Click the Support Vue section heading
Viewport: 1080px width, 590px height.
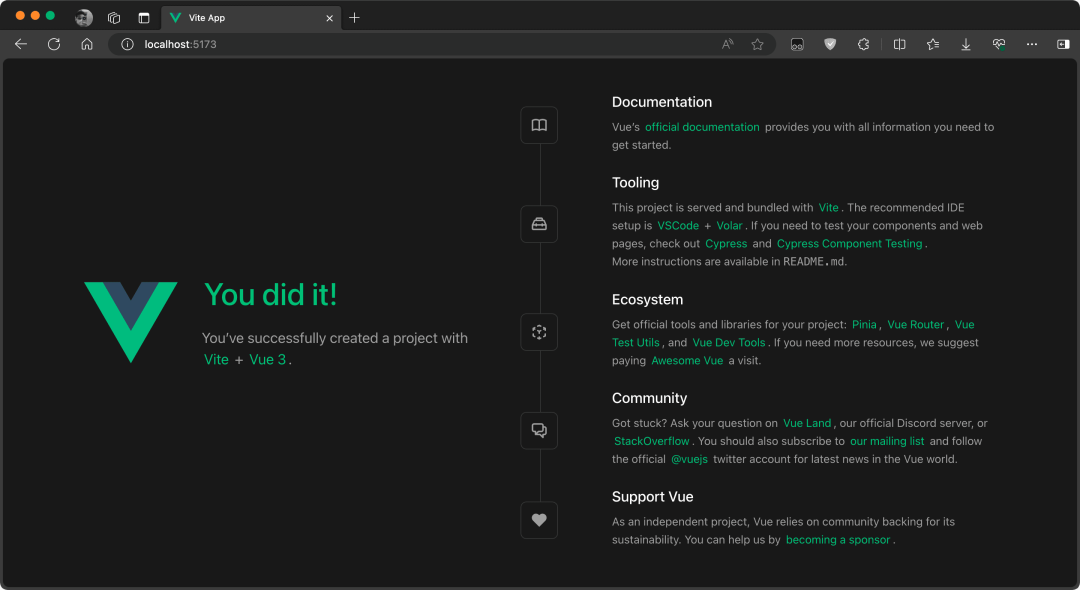652,496
